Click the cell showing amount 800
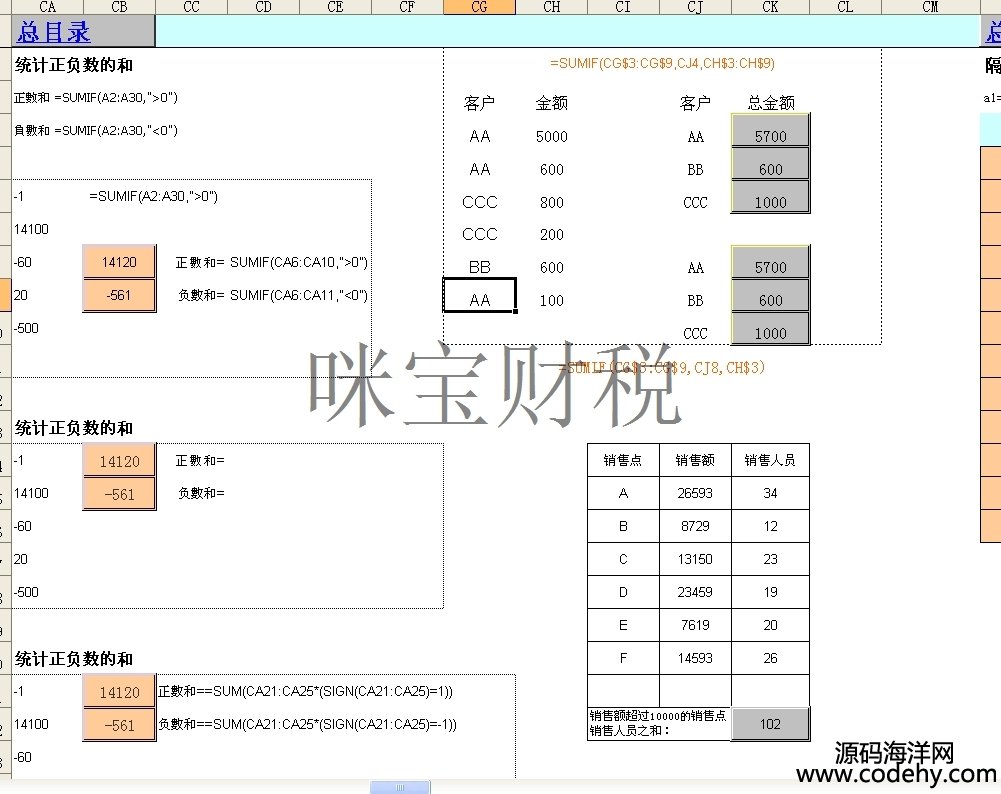This screenshot has height=794, width=1001. (551, 202)
